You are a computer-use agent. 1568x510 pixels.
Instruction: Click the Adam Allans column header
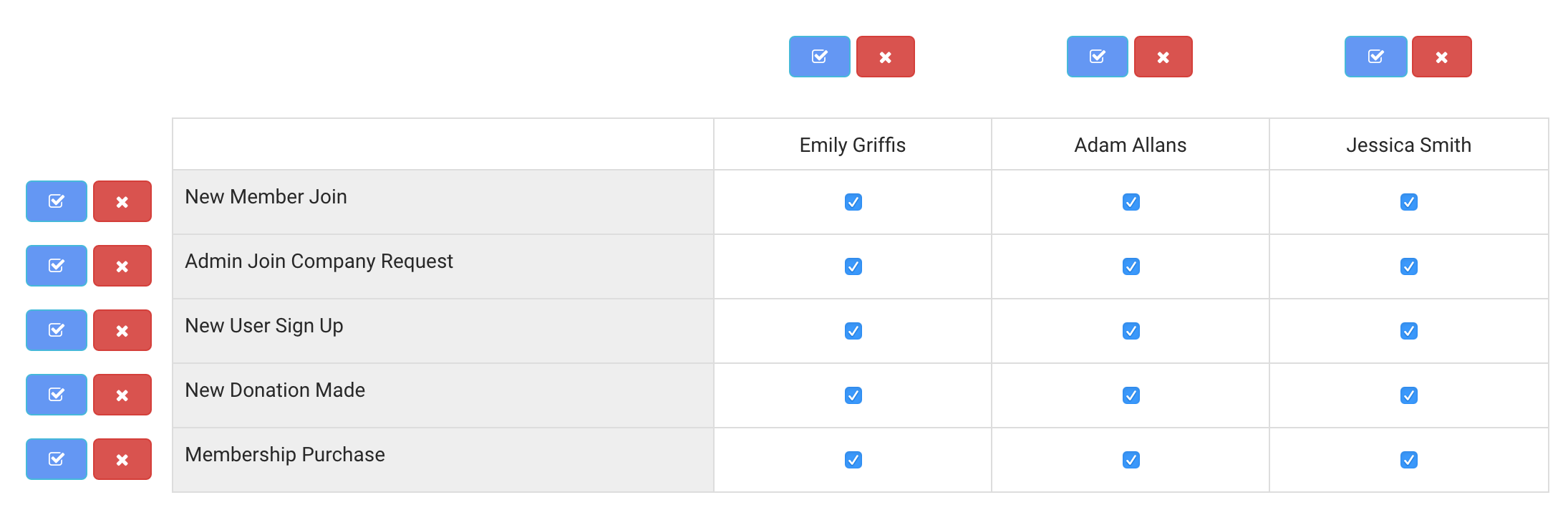[x=1130, y=145]
